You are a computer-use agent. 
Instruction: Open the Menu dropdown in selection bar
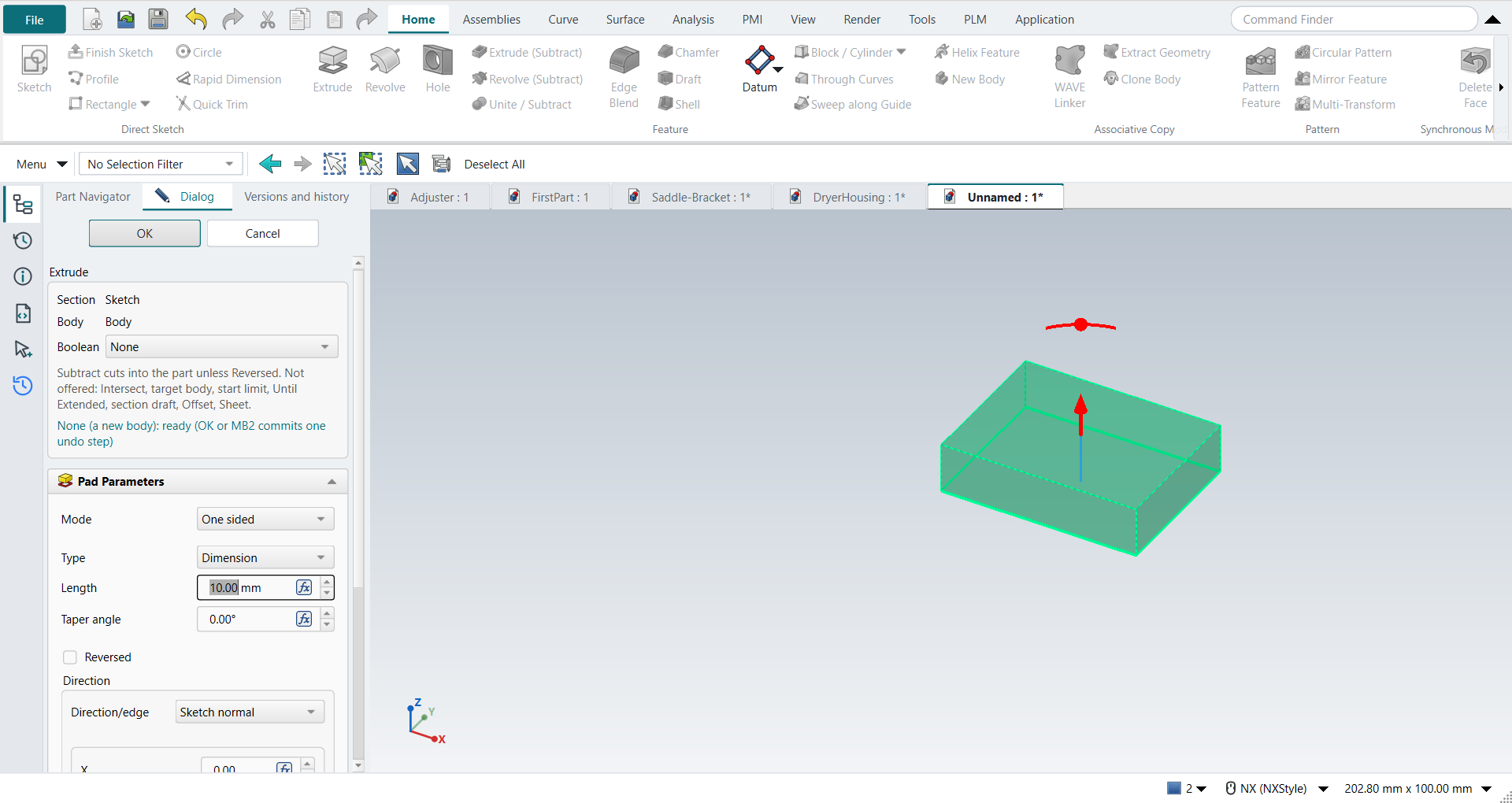41,164
